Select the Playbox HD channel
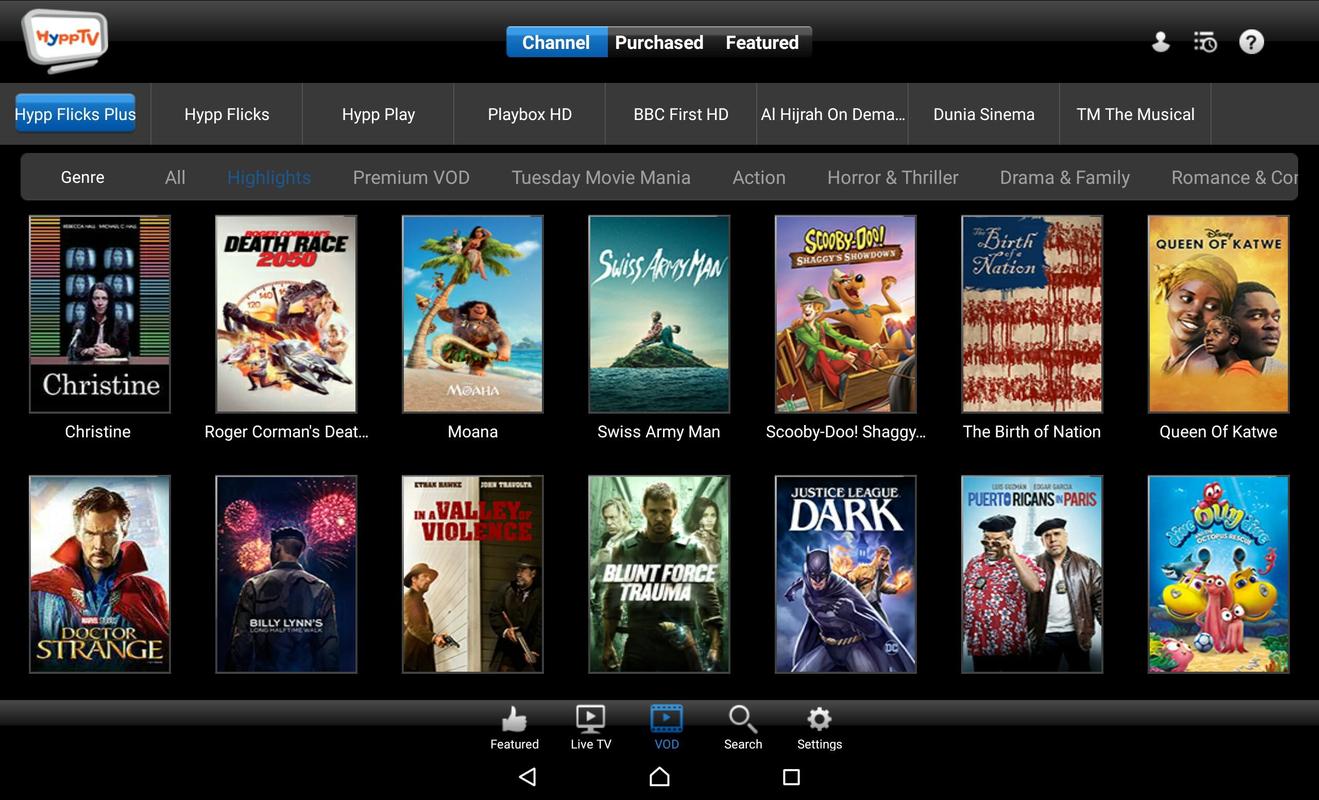Viewport: 1319px width, 800px height. [530, 114]
